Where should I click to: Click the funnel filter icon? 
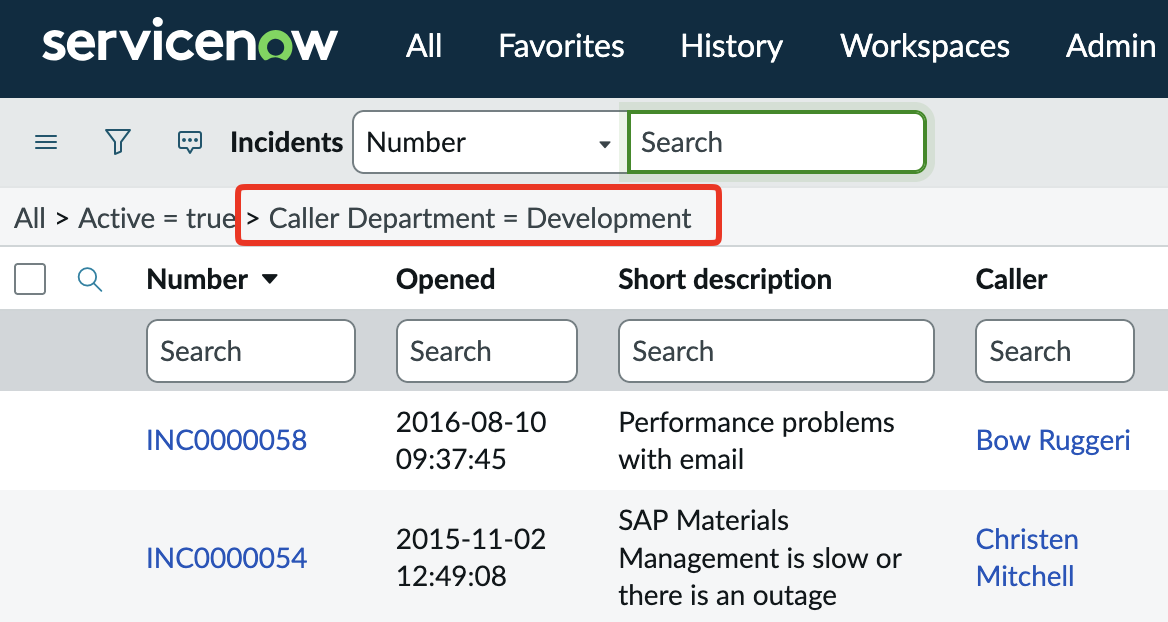coord(118,143)
